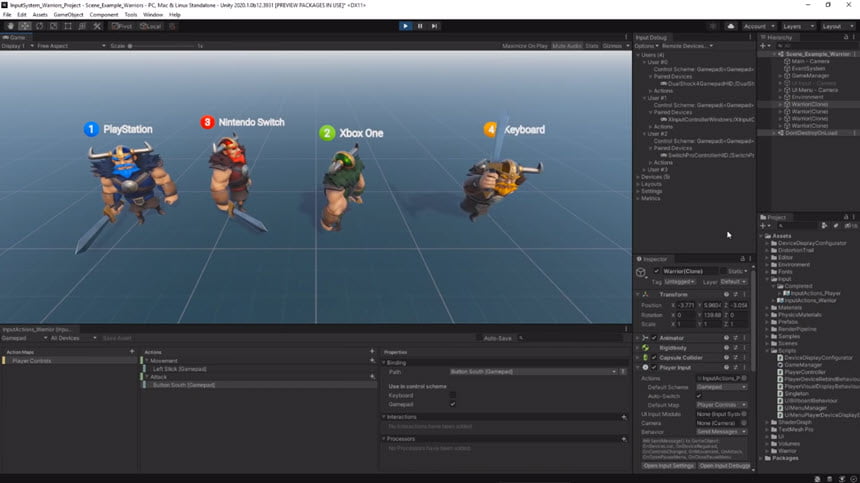Image resolution: width=860 pixels, height=483 pixels.
Task: Open custom editor tools wrench icon
Action: coord(97,26)
